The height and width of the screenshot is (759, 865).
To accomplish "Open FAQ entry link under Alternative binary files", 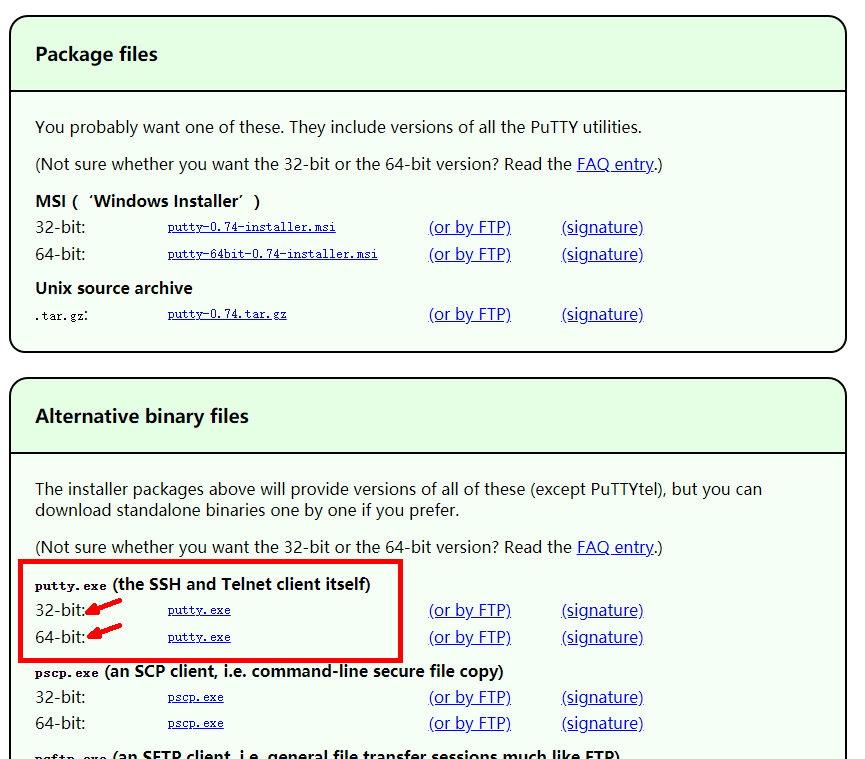I will tap(614, 547).
